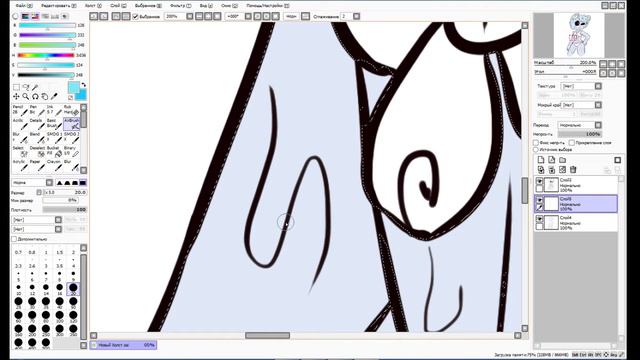Open the Selection menu
The image size is (640, 360).
pyautogui.click(x=148, y=6)
